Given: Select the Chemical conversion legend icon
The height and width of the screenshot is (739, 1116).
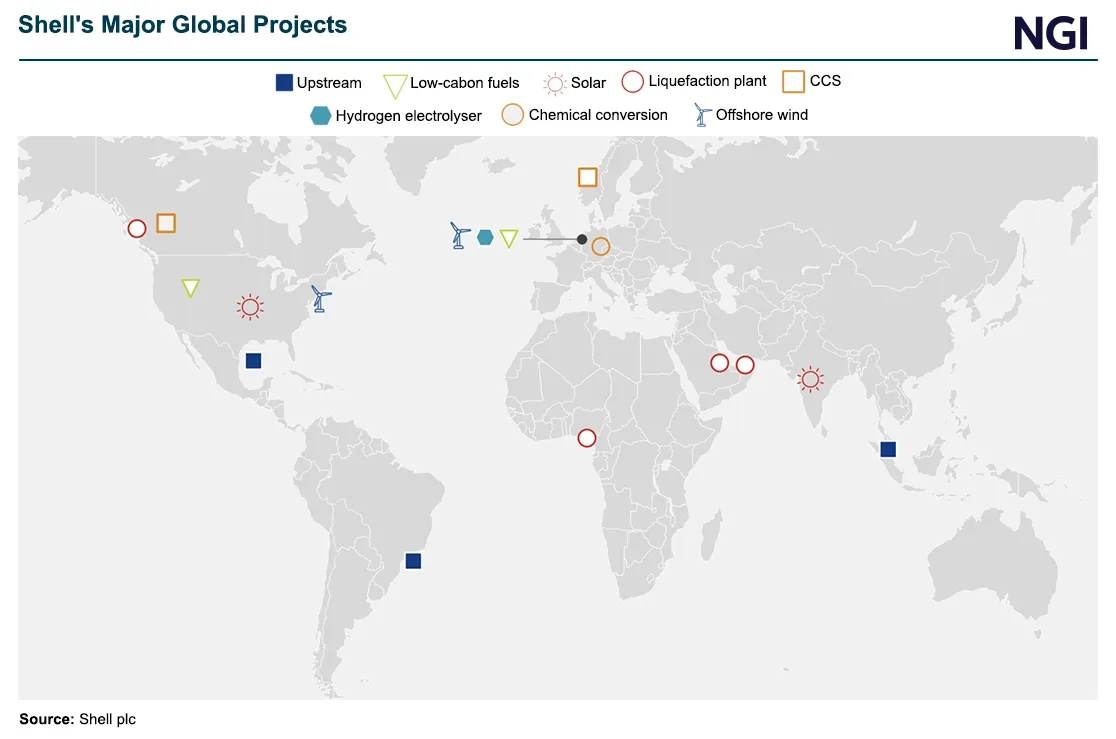Looking at the screenshot, I should (513, 115).
